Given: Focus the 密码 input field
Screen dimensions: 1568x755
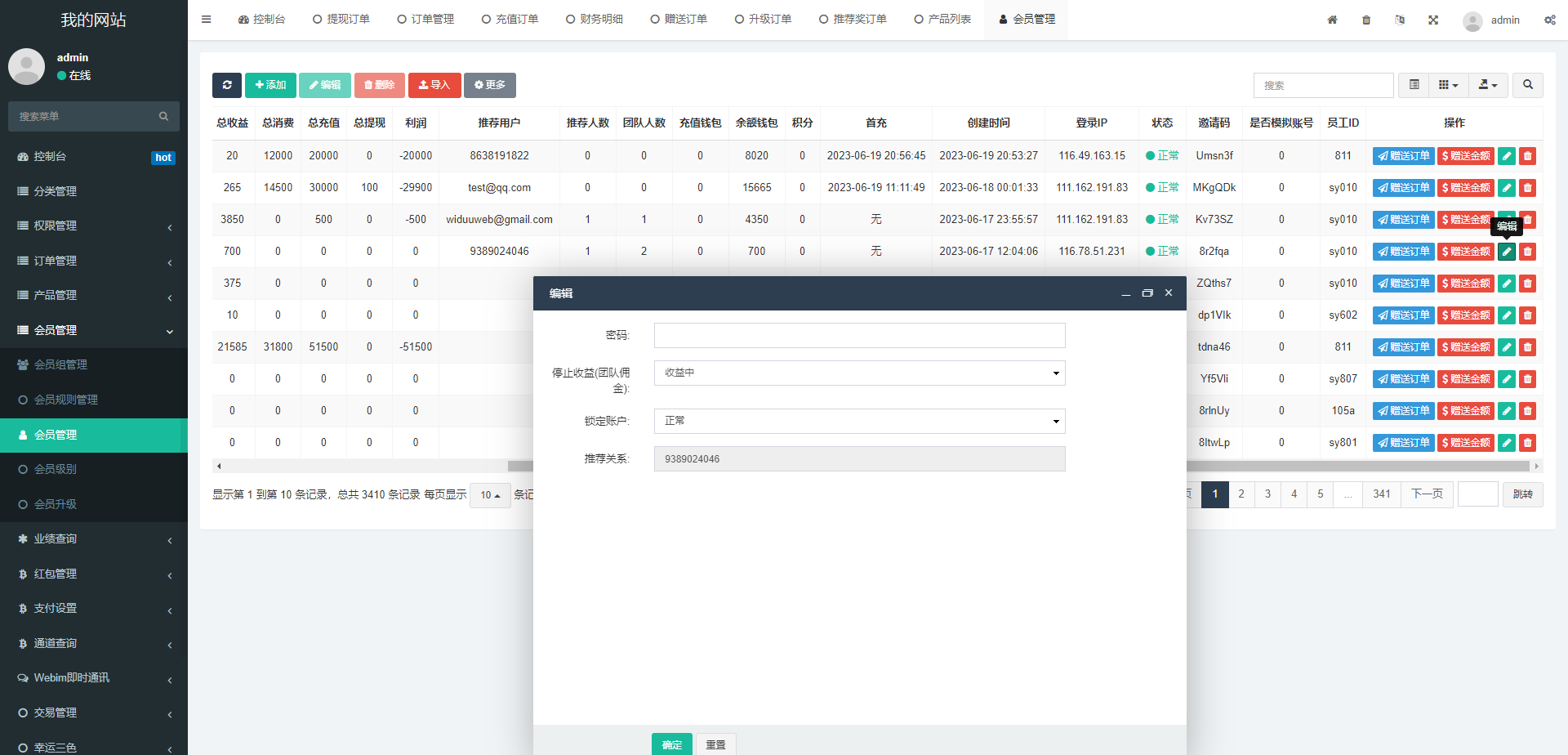Looking at the screenshot, I should coord(859,336).
